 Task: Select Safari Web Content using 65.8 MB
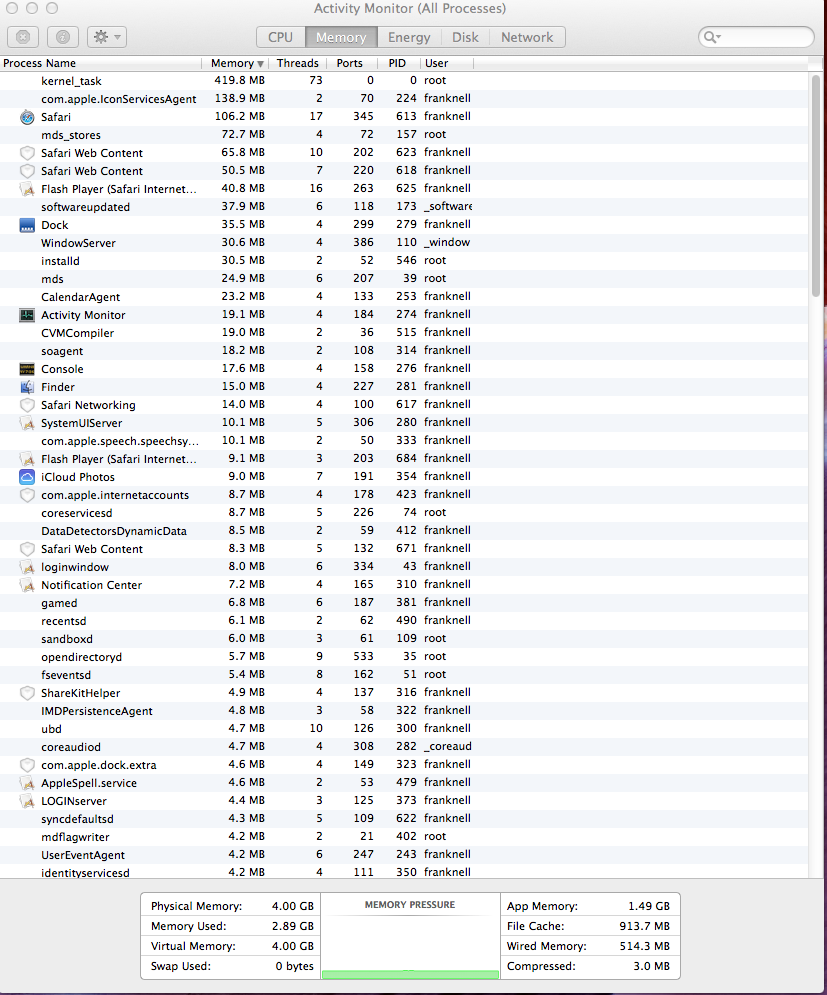coord(404,152)
